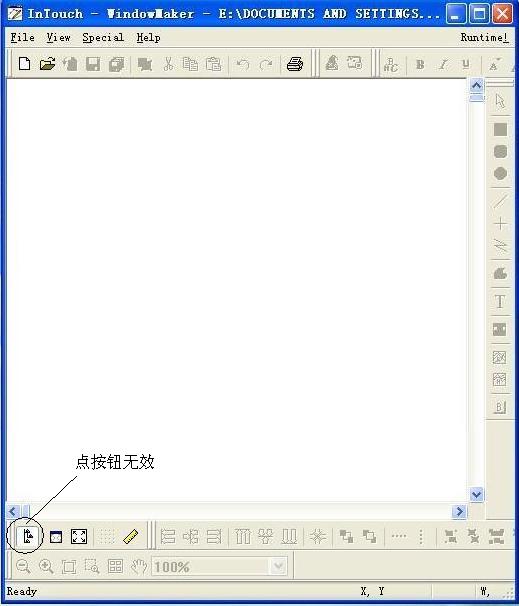Click the Print icon in the toolbar
Image resolution: width=519 pixels, height=606 pixels.
pos(295,64)
